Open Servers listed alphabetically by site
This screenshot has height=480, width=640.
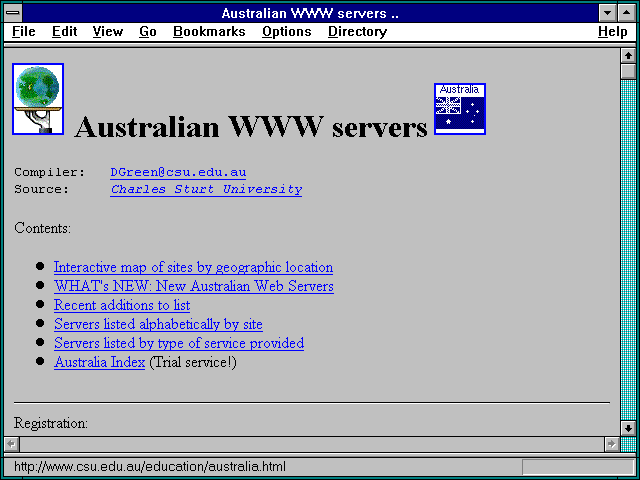click(158, 324)
